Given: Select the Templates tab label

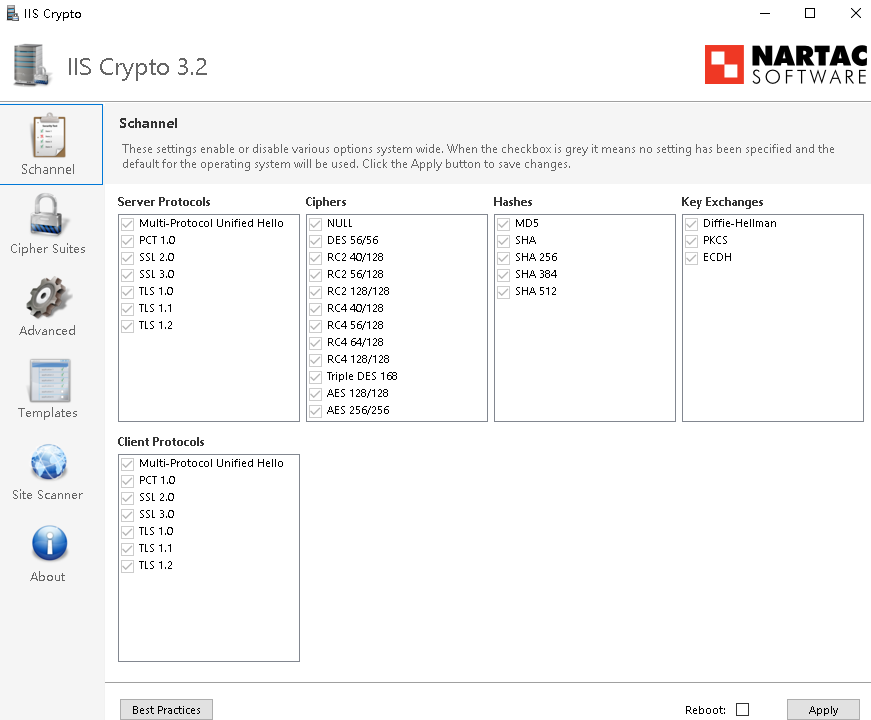Looking at the screenshot, I should click(x=48, y=413).
